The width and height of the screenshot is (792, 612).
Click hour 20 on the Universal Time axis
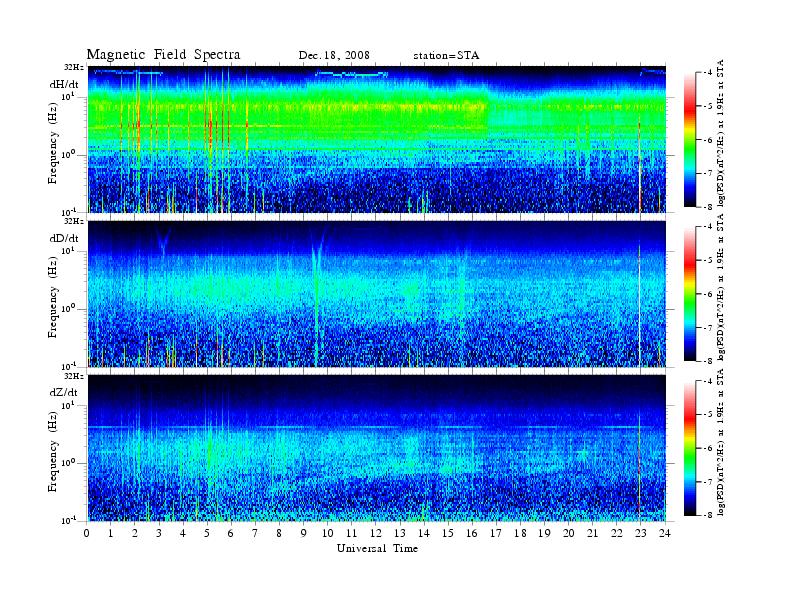(x=568, y=533)
